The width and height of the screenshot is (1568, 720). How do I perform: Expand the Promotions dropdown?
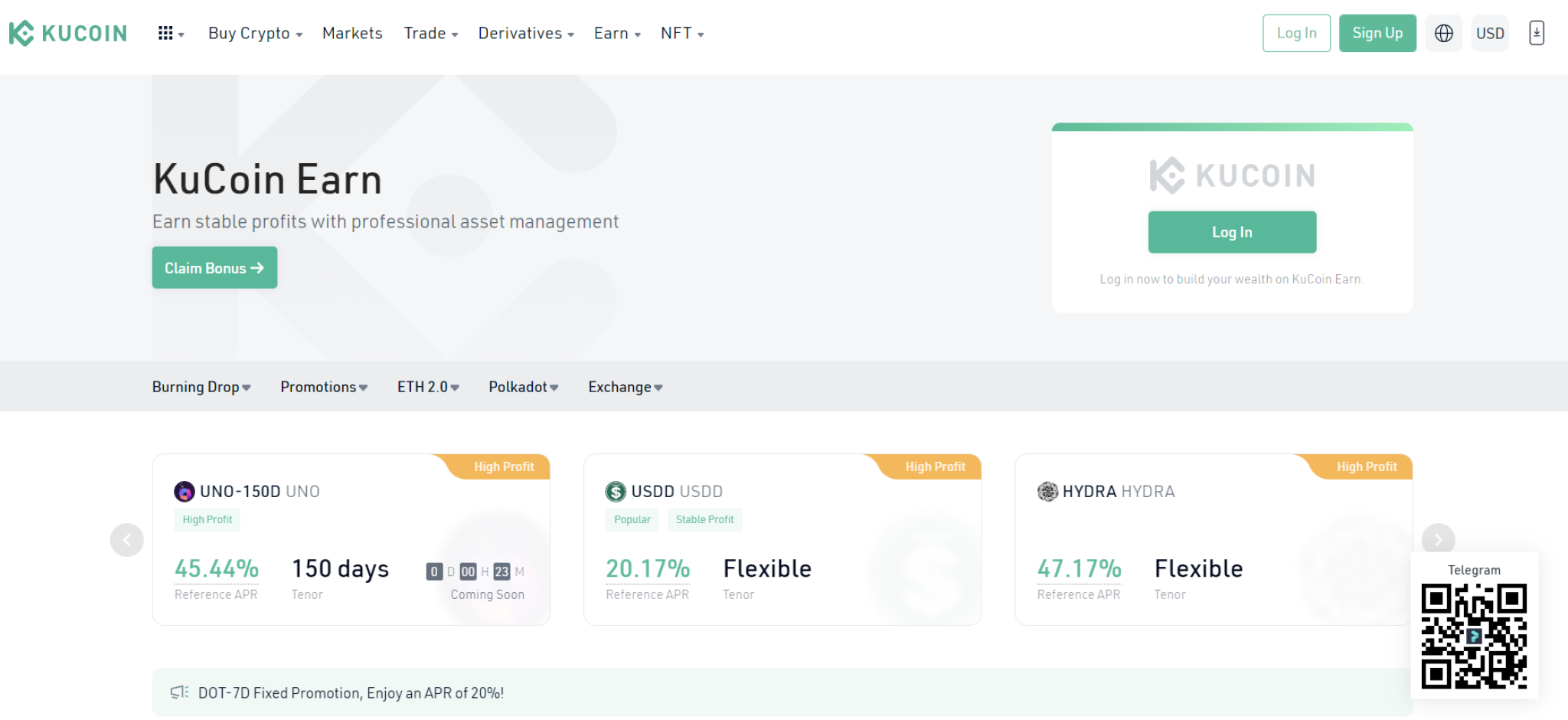click(322, 387)
